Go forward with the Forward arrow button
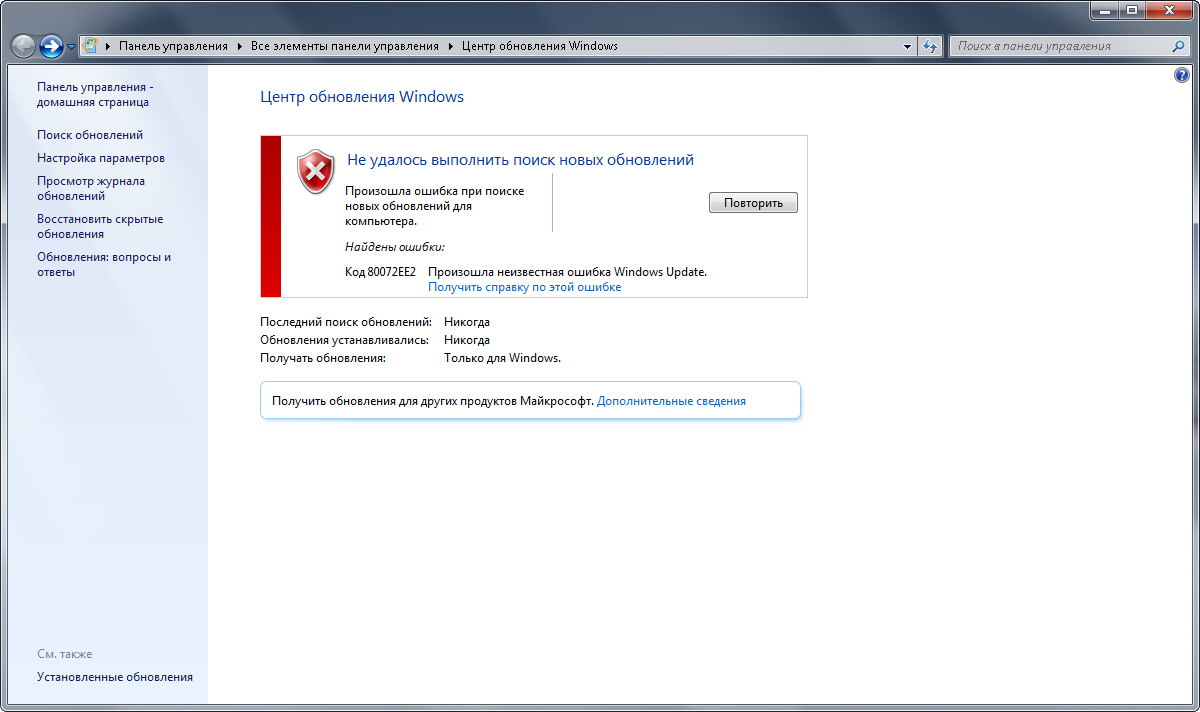Viewport: 1200px width, 712px height. pyautogui.click(x=51, y=46)
